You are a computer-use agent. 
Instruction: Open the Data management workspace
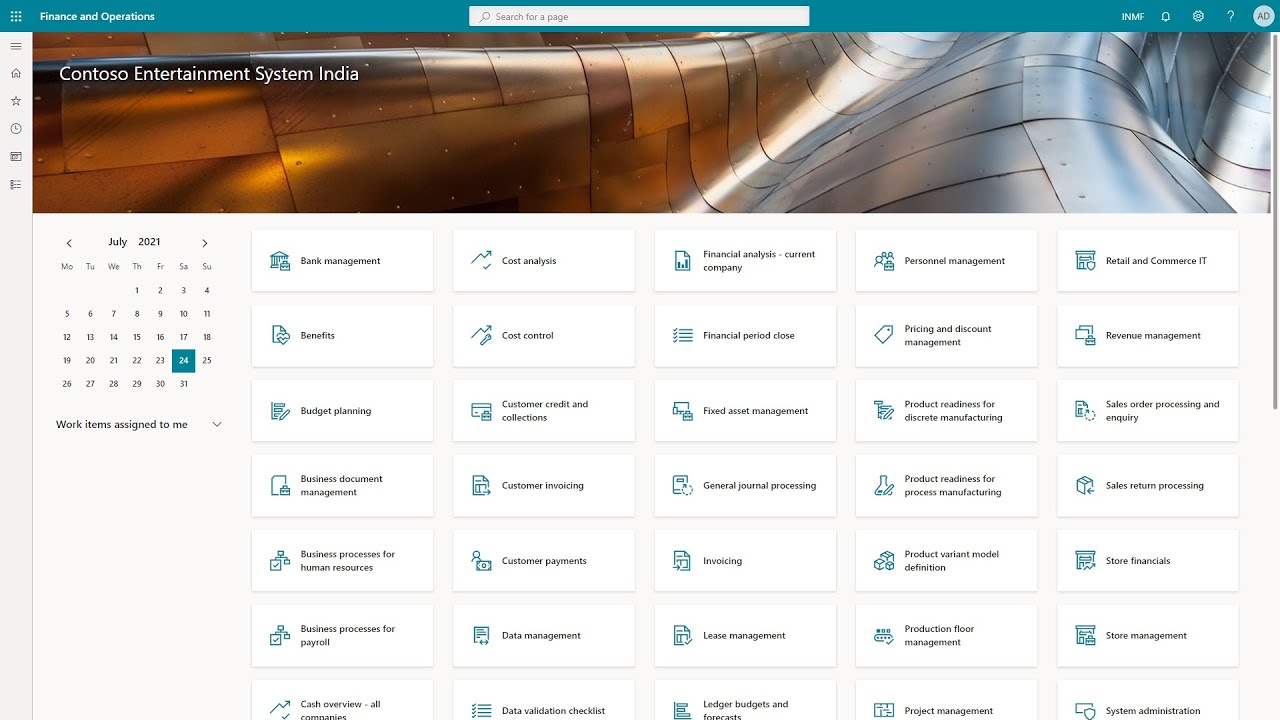pyautogui.click(x=544, y=636)
